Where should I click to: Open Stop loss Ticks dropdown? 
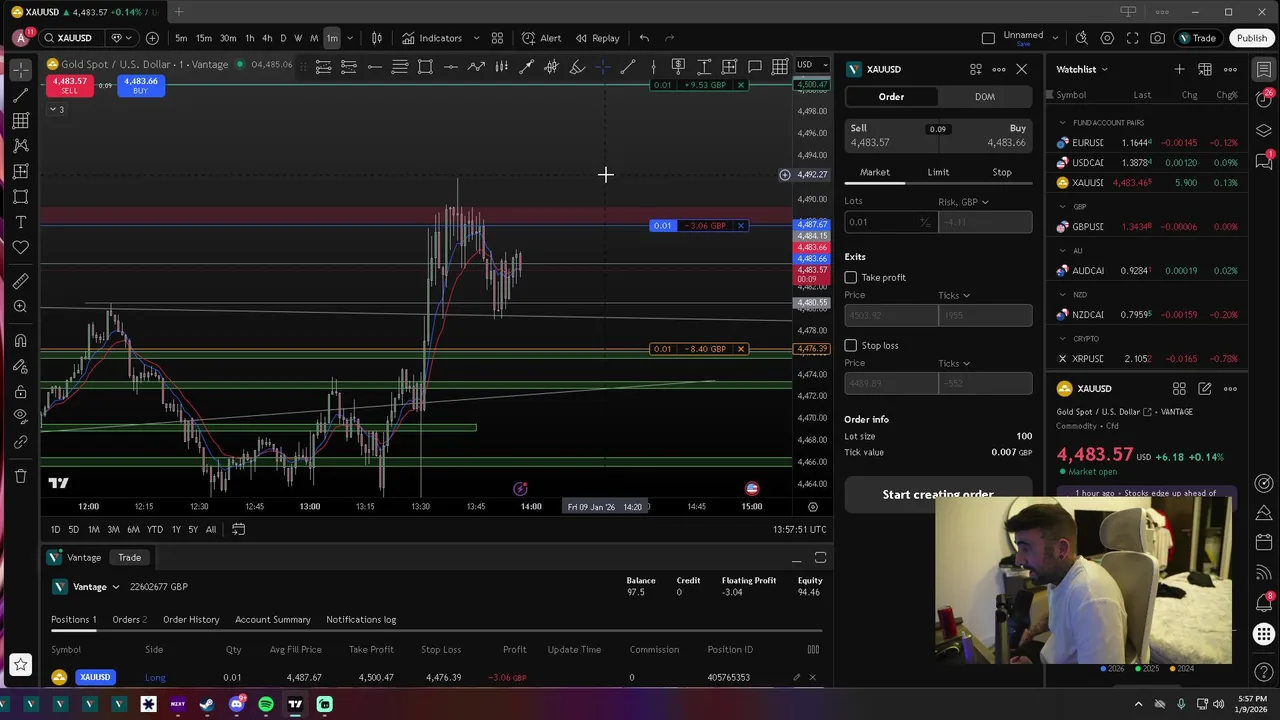tap(954, 363)
